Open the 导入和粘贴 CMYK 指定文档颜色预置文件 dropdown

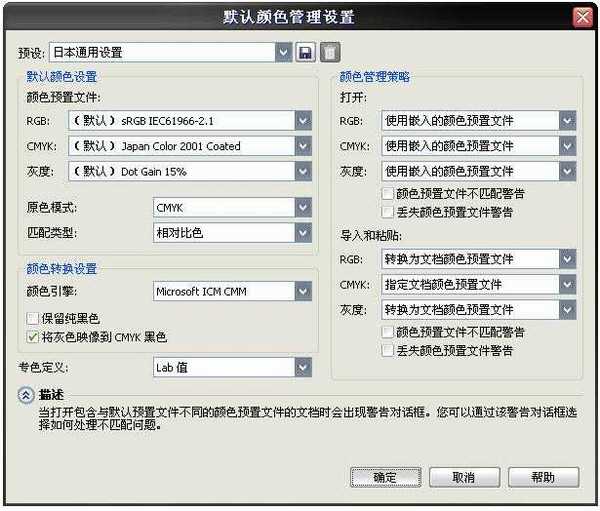click(x=567, y=284)
